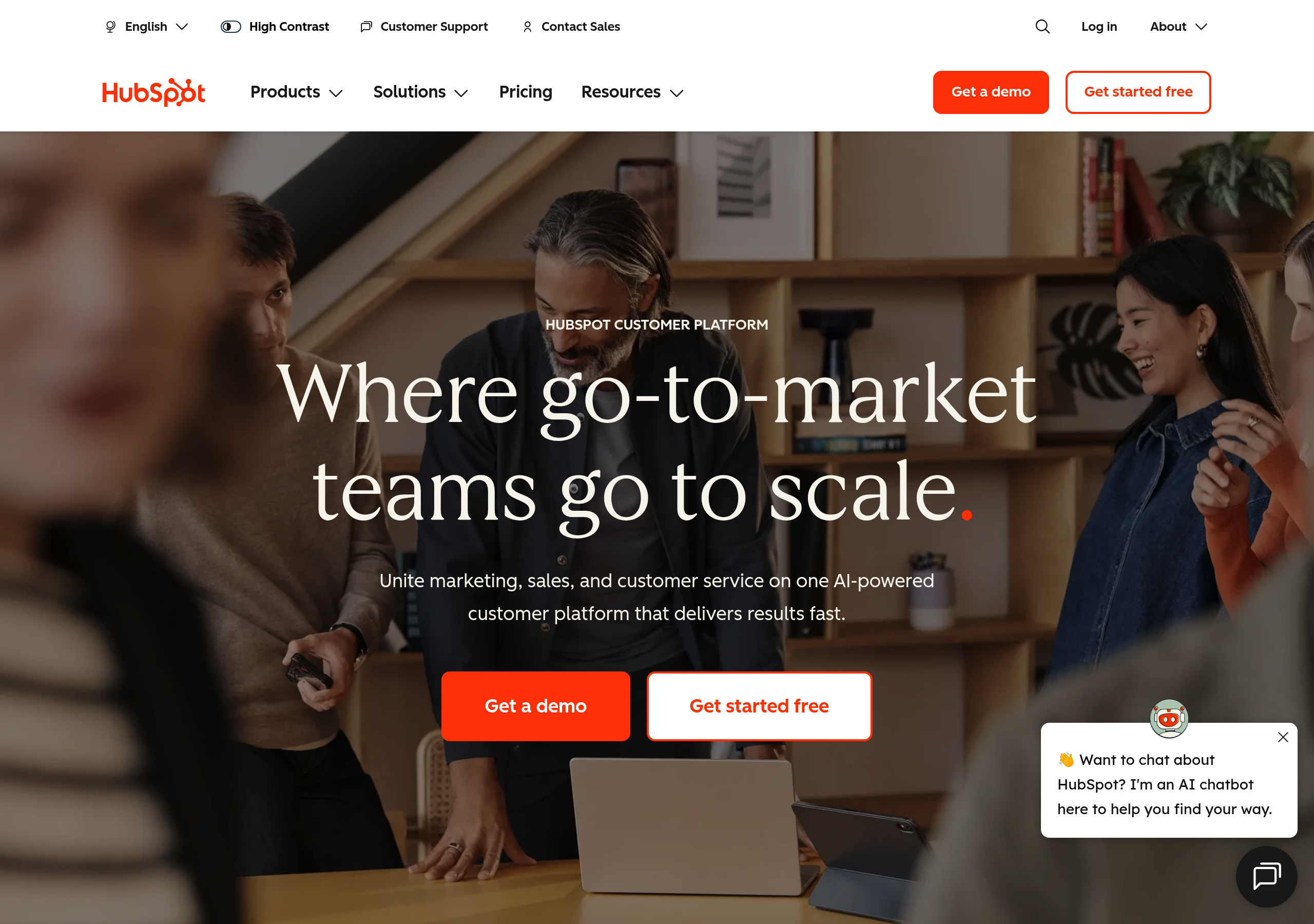Click the Customer Support chat icon
Screen dimensions: 1314x924
366,27
